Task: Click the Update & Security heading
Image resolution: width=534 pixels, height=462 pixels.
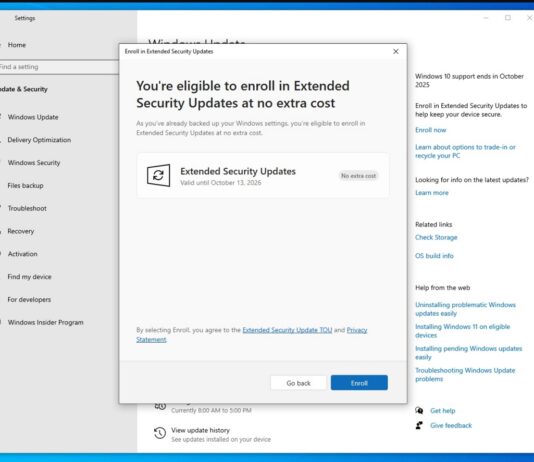Action: coord(23,89)
